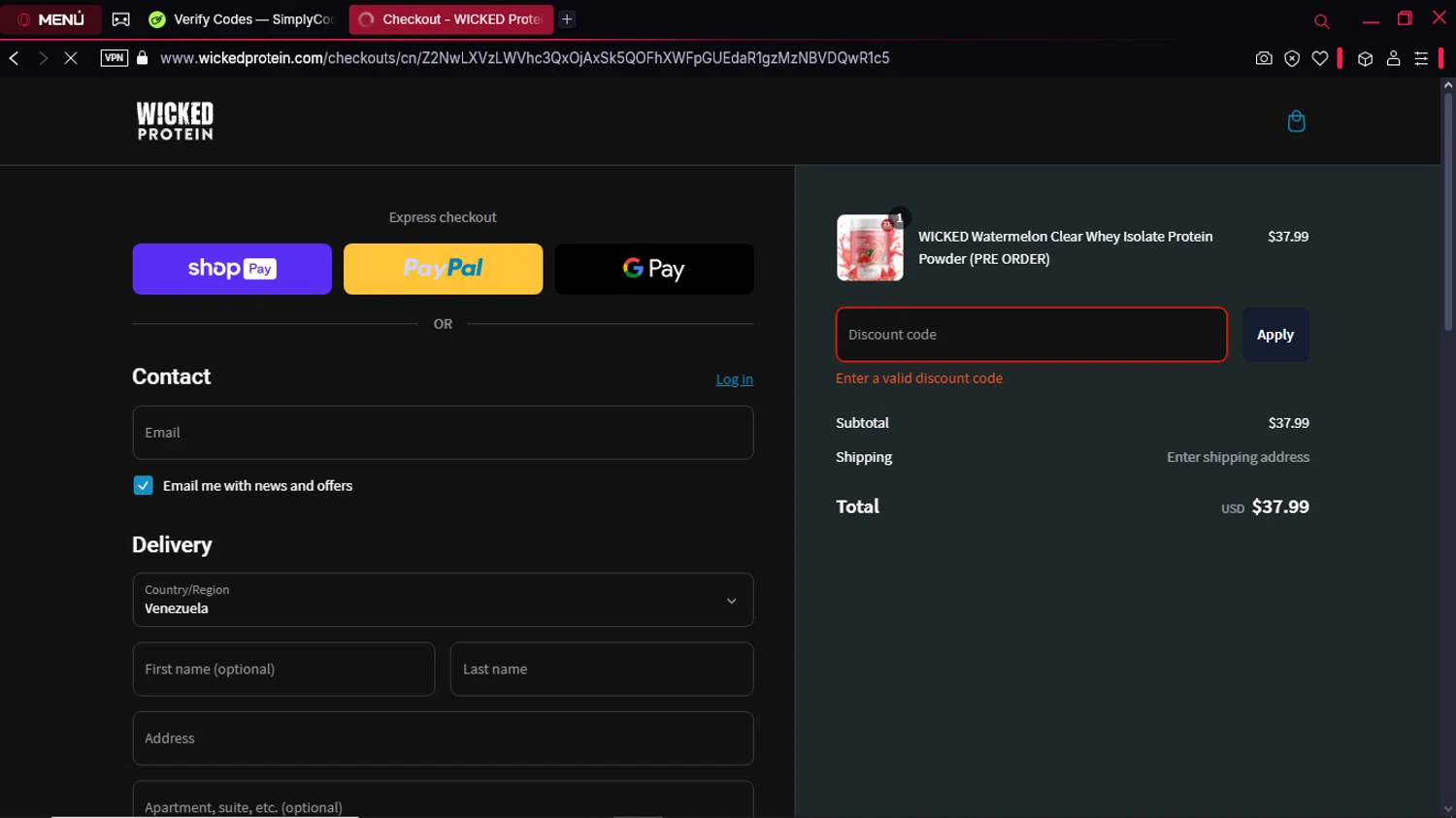Click the scrollbar down arrow

(1448, 809)
